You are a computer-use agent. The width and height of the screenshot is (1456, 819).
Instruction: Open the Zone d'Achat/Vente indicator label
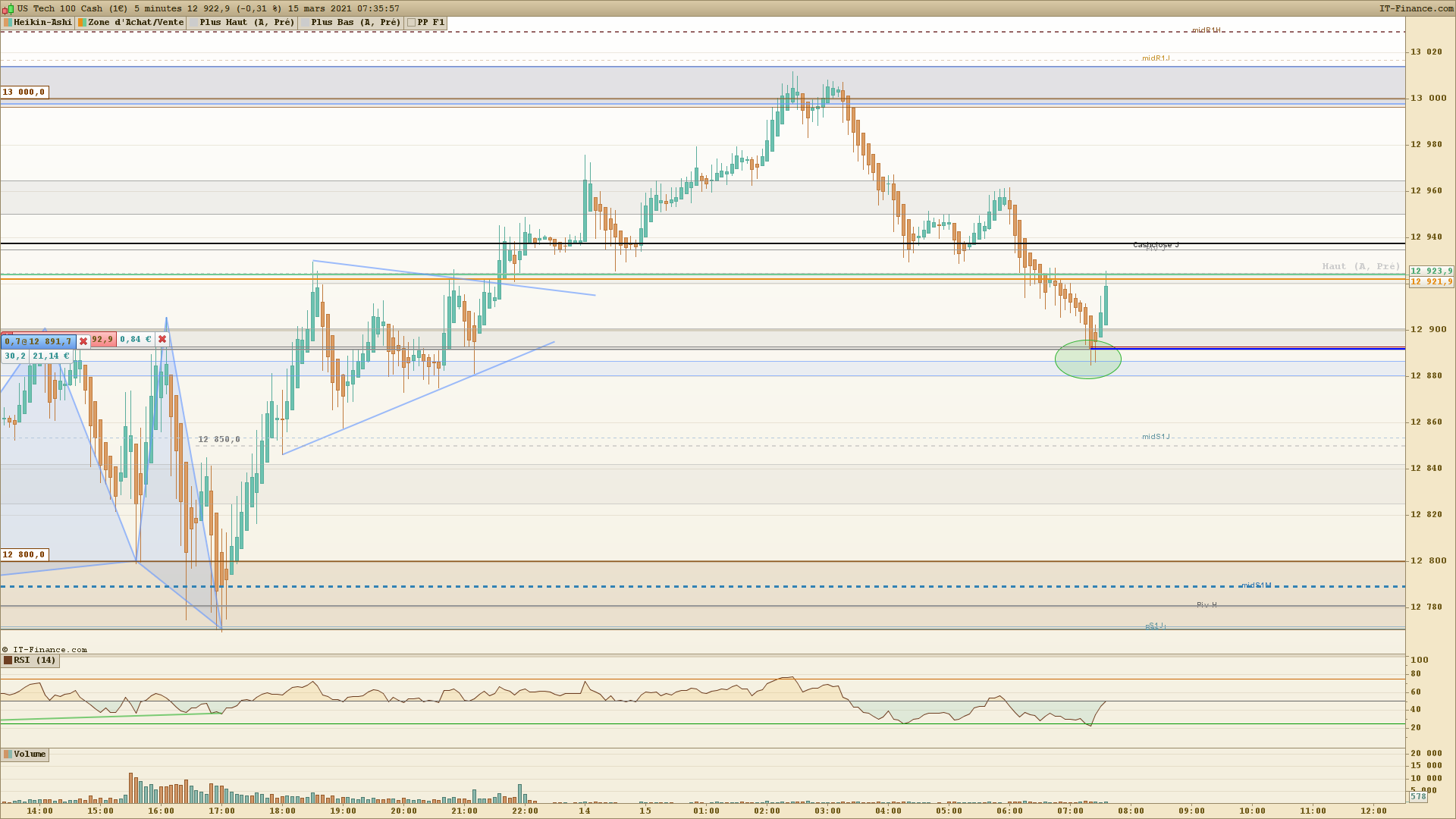(136, 23)
